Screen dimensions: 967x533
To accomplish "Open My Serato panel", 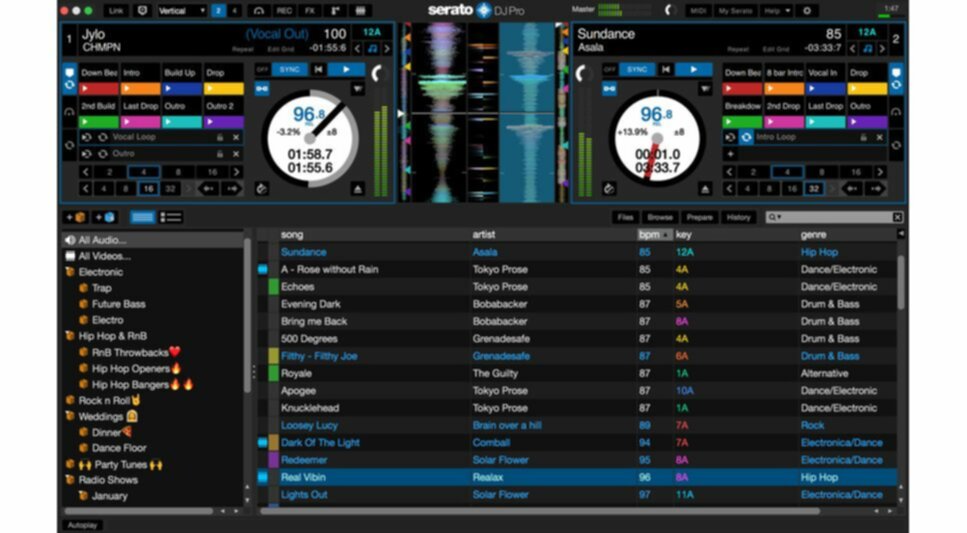I will (x=735, y=10).
